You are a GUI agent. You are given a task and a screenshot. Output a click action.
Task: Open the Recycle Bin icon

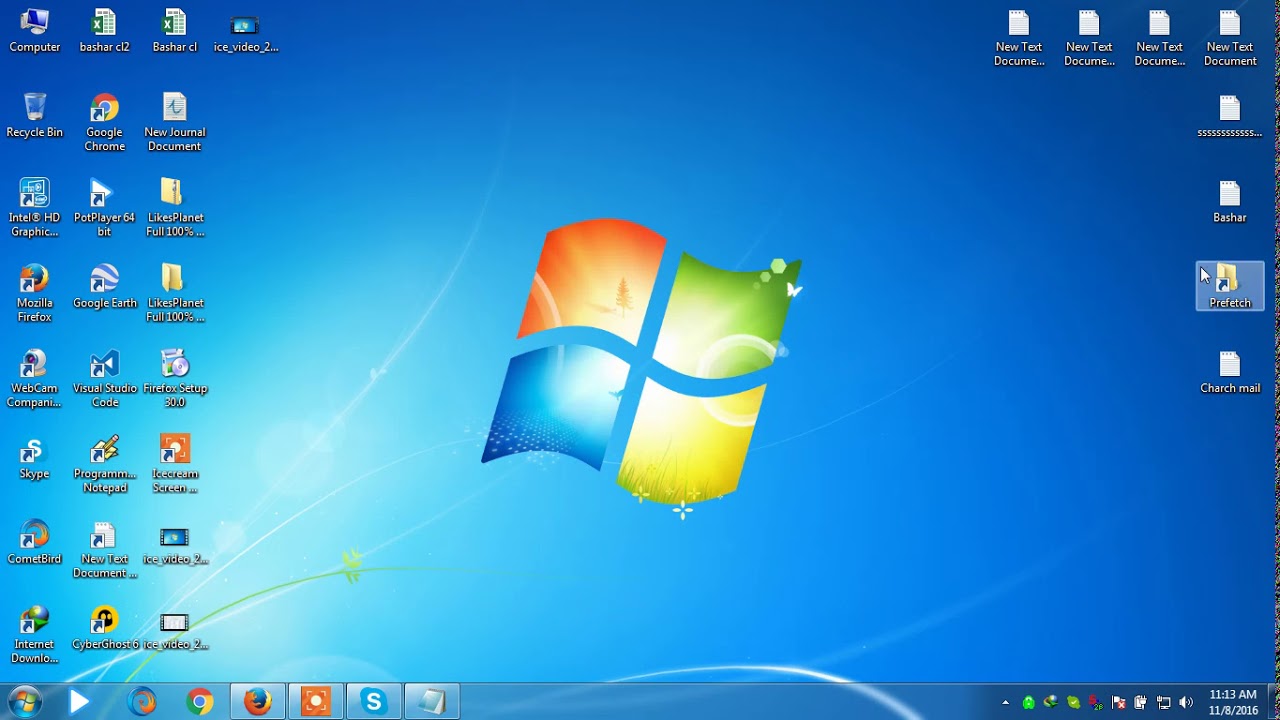(35, 115)
